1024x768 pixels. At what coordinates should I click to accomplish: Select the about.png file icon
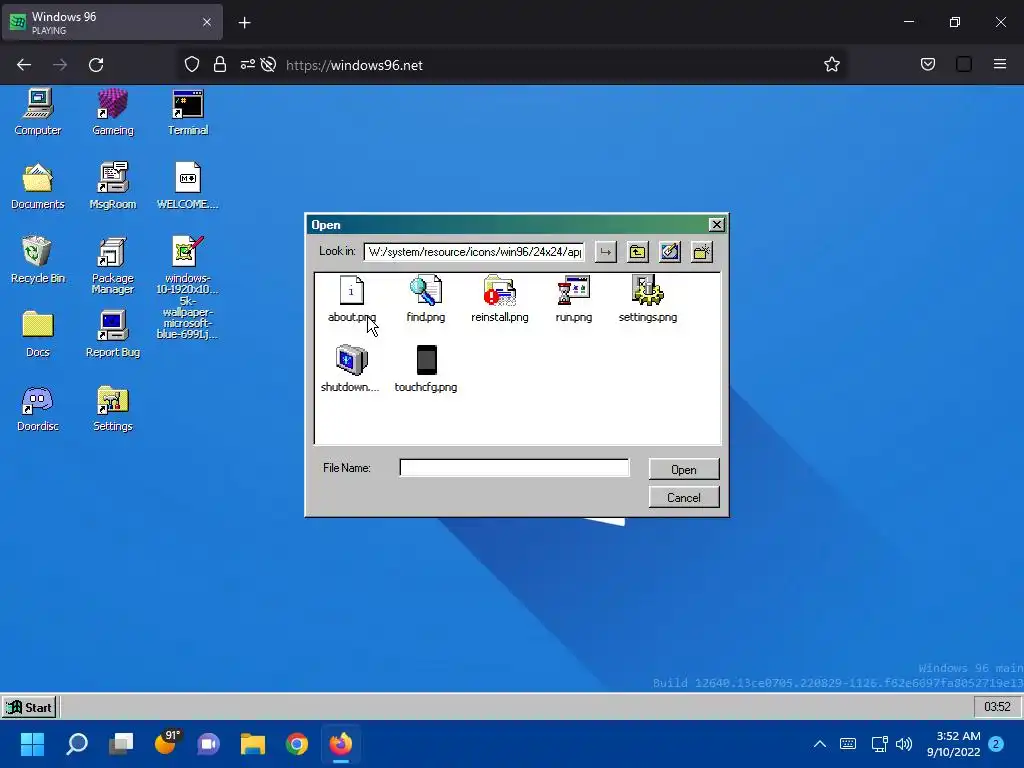(x=352, y=291)
